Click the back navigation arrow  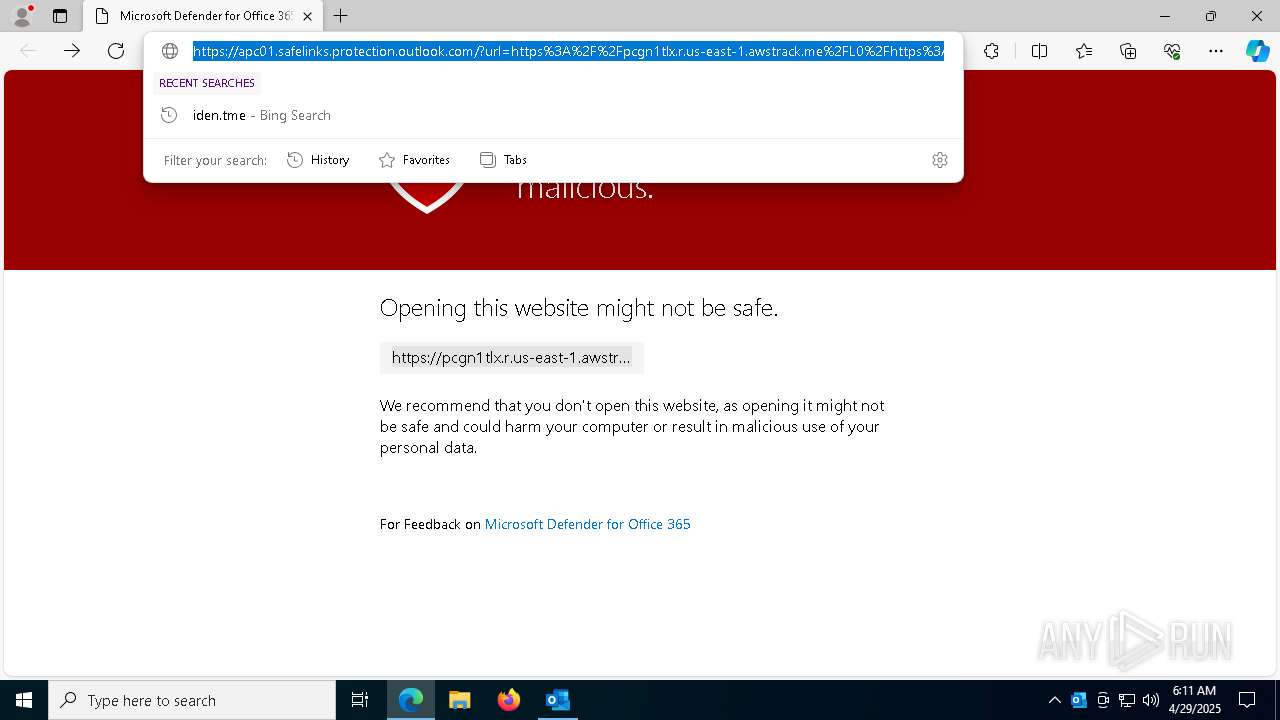point(28,51)
